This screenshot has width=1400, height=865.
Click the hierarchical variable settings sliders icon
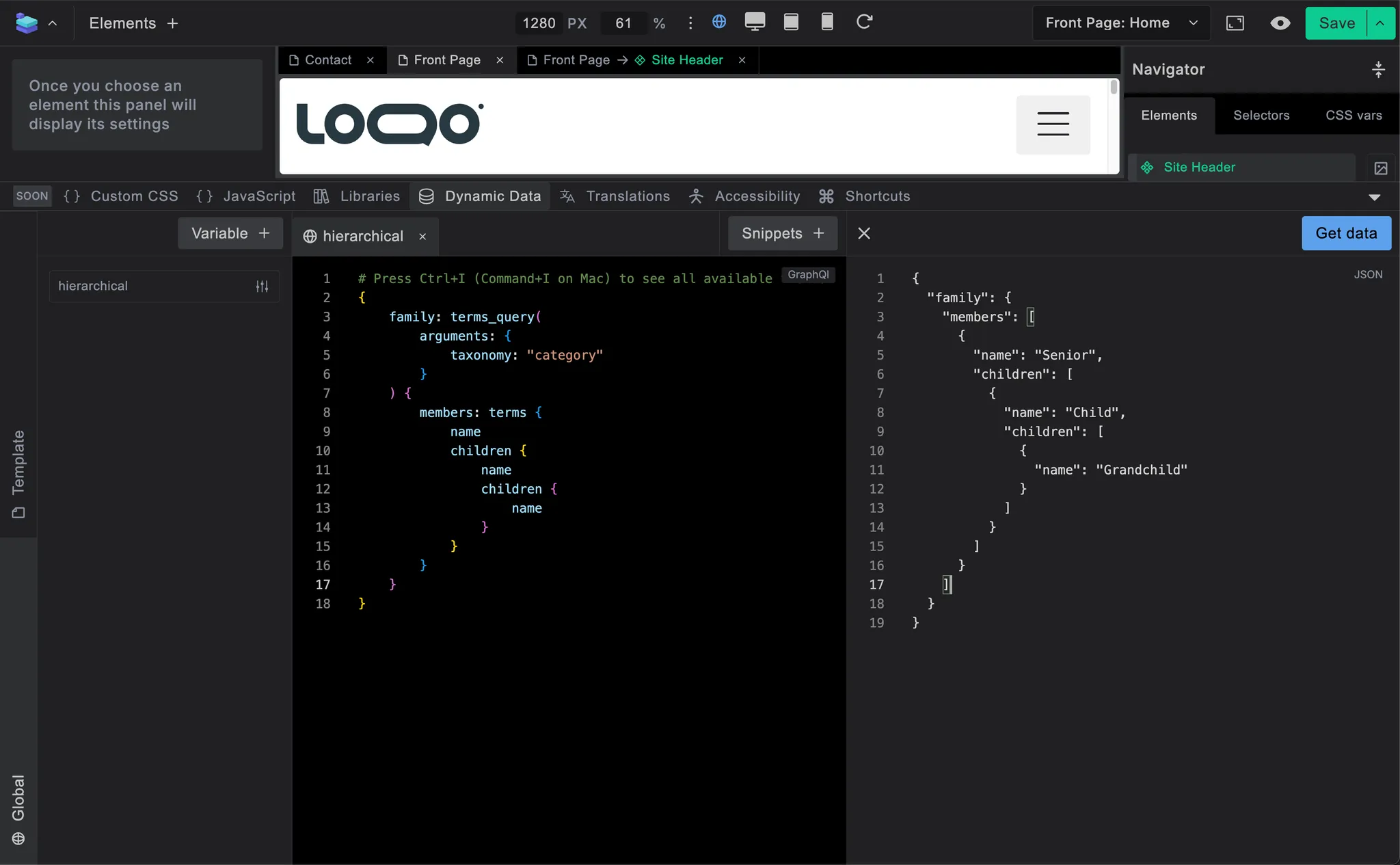pos(262,287)
